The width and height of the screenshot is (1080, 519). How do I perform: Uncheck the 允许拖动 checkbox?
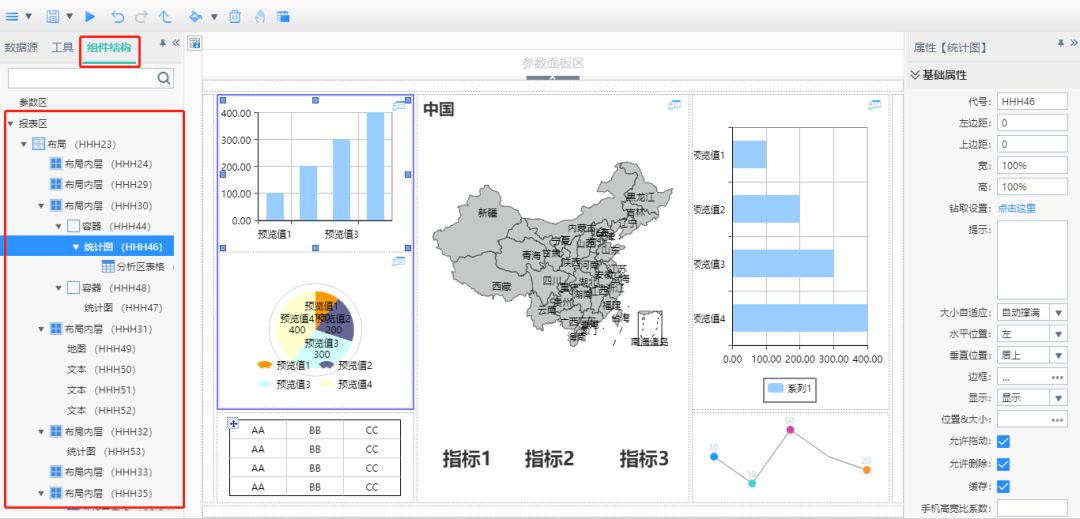click(1004, 441)
